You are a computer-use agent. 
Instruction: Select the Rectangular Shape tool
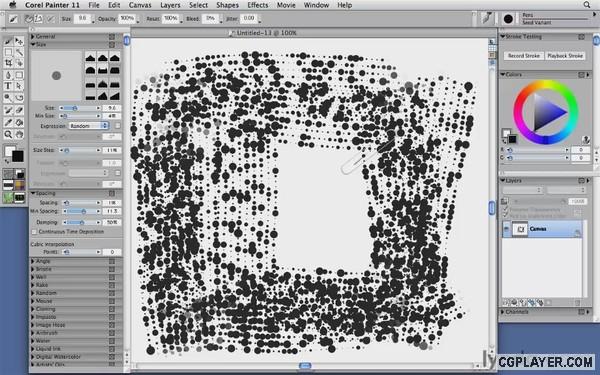(x=19, y=75)
